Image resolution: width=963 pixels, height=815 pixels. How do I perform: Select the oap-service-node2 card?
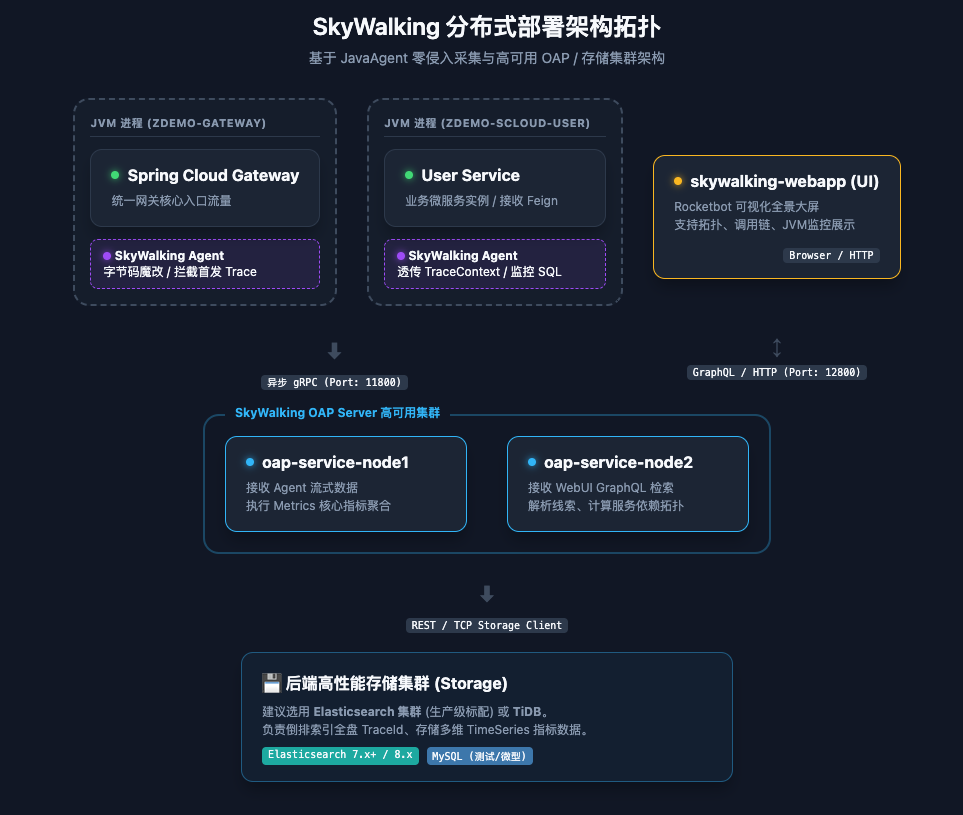[628, 484]
